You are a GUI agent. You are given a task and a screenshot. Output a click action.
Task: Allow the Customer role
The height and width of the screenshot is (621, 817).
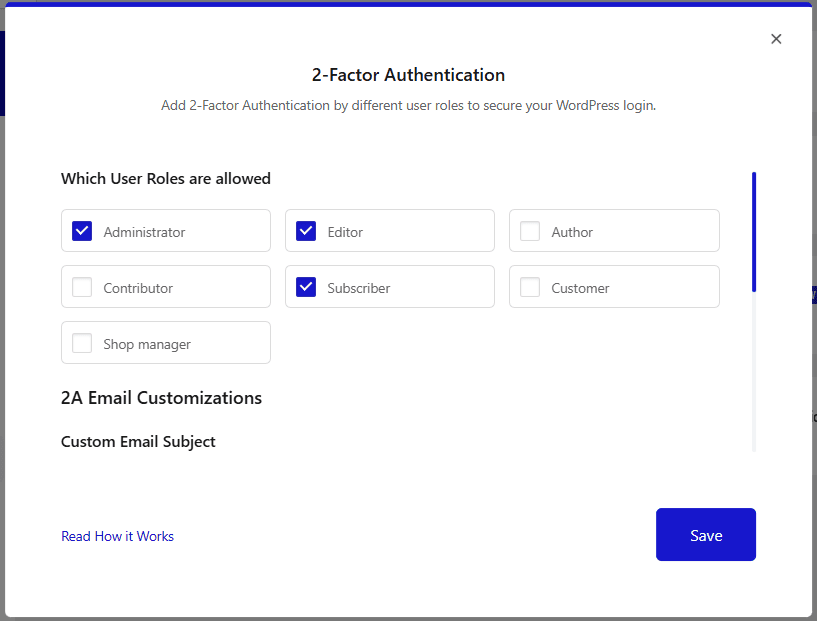pos(530,287)
